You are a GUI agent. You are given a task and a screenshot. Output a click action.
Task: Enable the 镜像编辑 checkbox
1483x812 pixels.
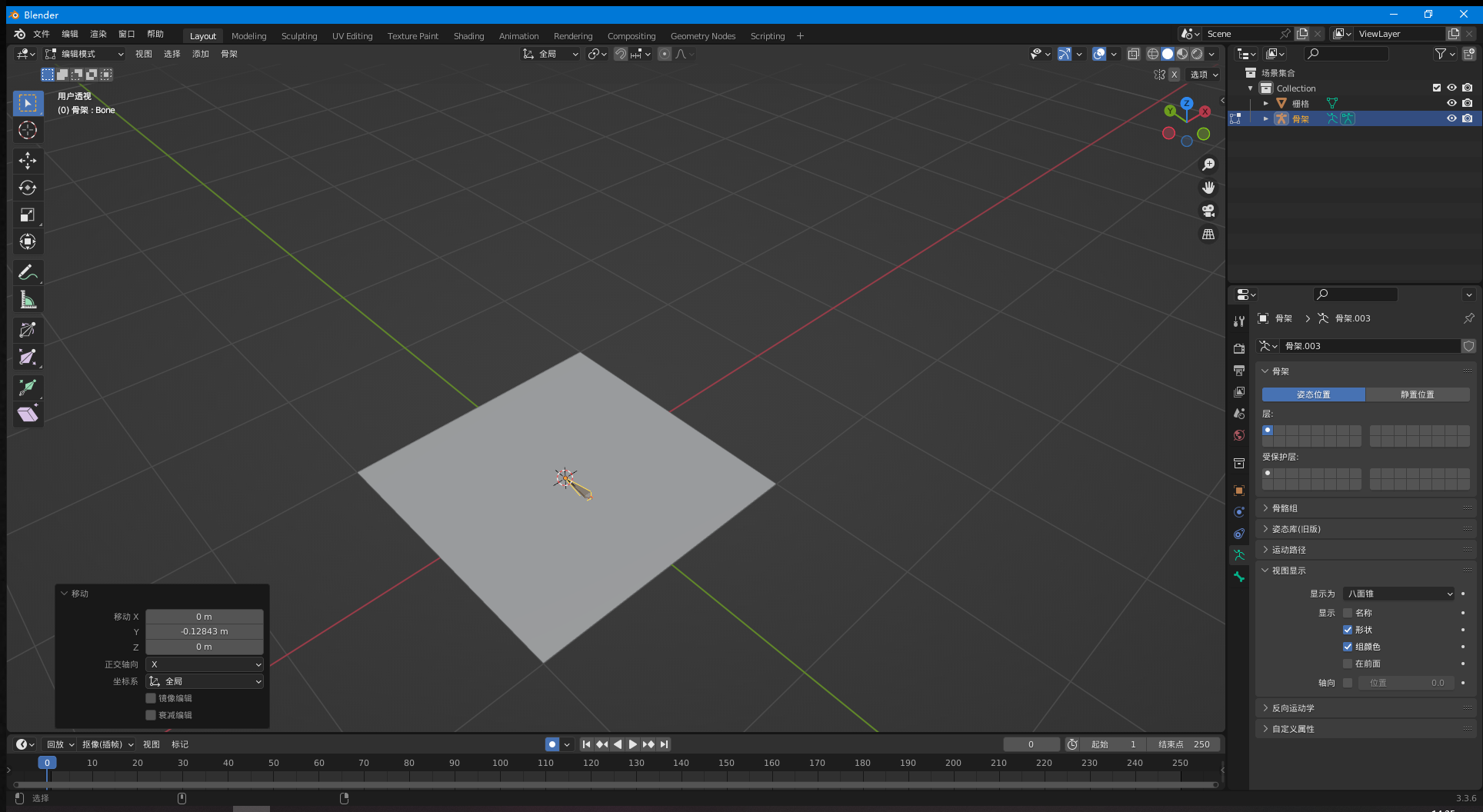pos(151,698)
